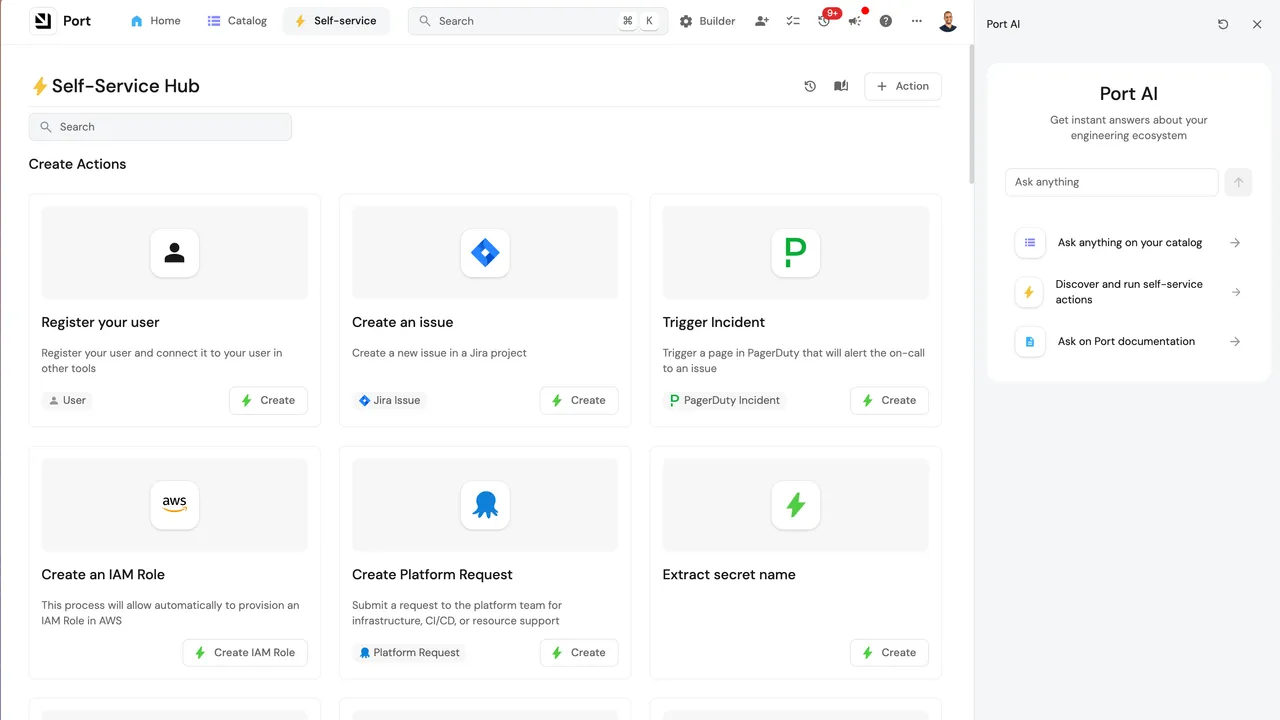Click the help question mark icon
The height and width of the screenshot is (720, 1280).
click(x=886, y=21)
